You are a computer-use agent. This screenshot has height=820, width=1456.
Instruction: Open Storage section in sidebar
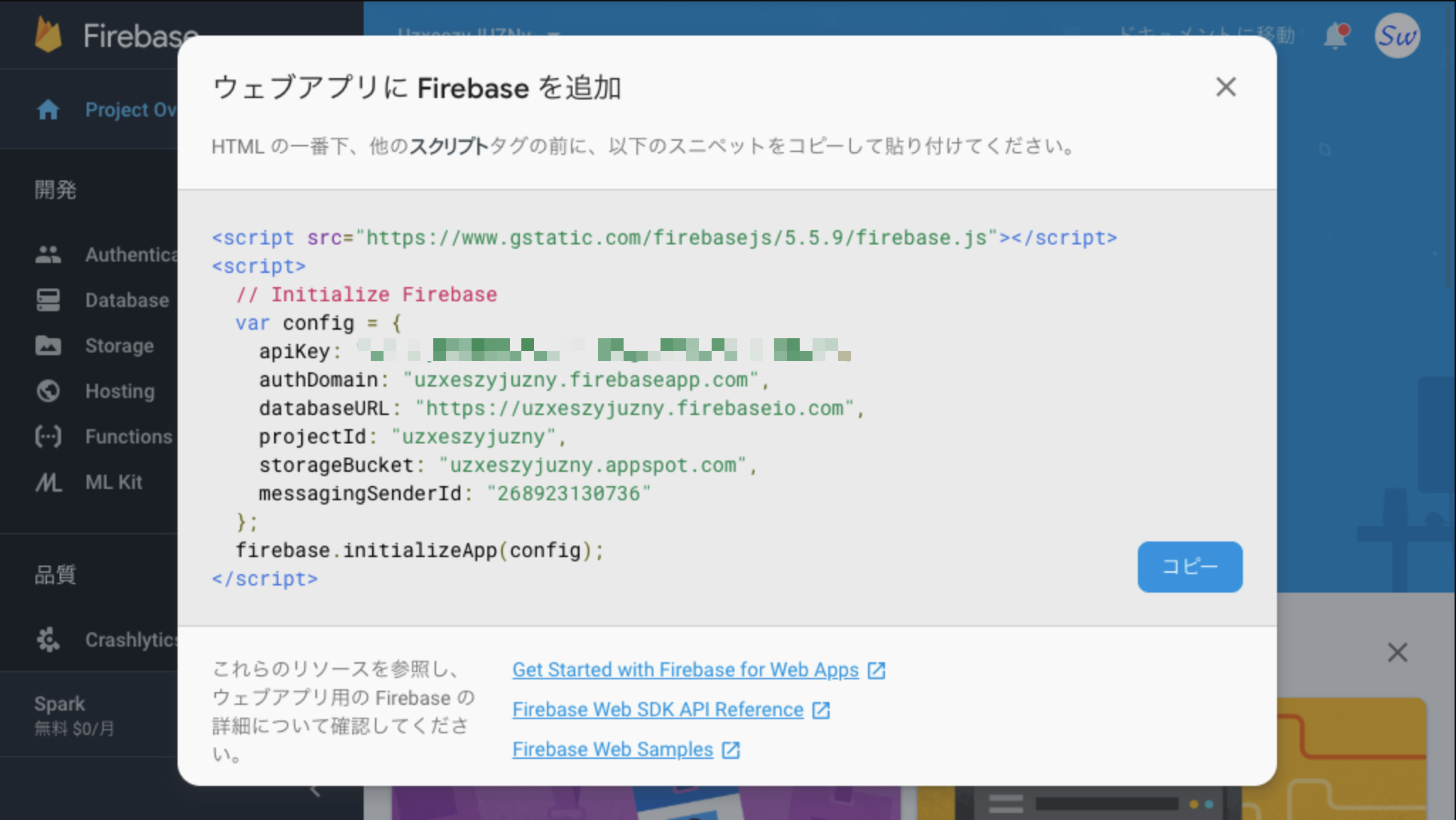coord(119,345)
